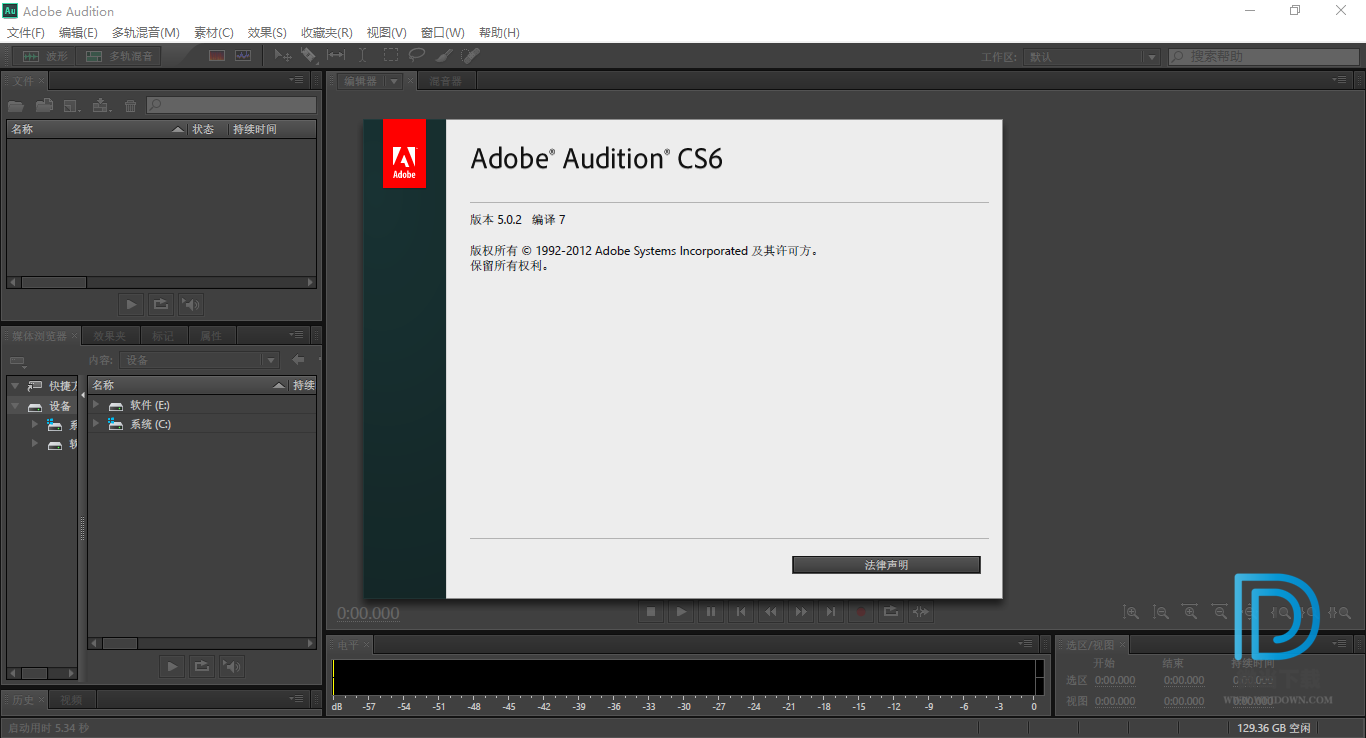Screen dimensions: 1366x738
Task: Click the rightmost zoom to selection icon
Action: point(1340,612)
